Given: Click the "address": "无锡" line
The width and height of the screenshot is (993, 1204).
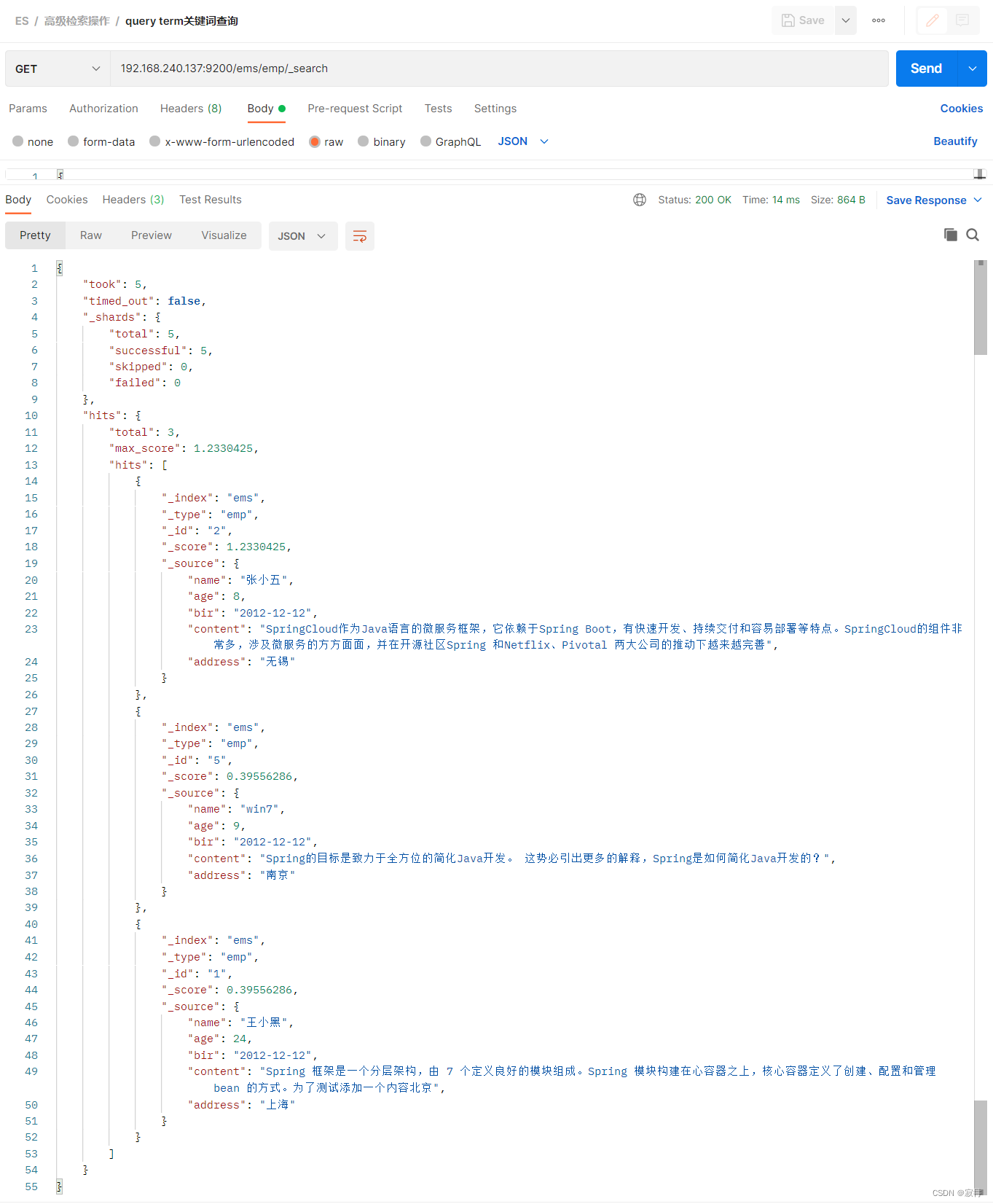Looking at the screenshot, I should tap(241, 662).
